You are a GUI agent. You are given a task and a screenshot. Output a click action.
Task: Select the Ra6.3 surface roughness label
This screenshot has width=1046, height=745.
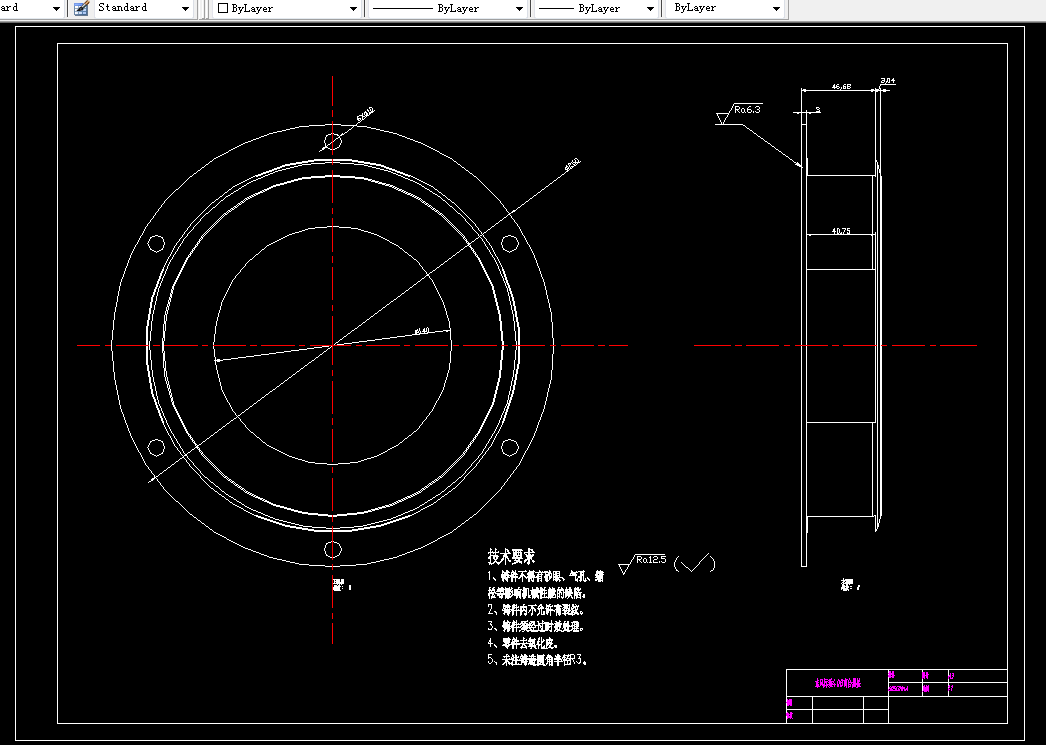pyautogui.click(x=747, y=109)
